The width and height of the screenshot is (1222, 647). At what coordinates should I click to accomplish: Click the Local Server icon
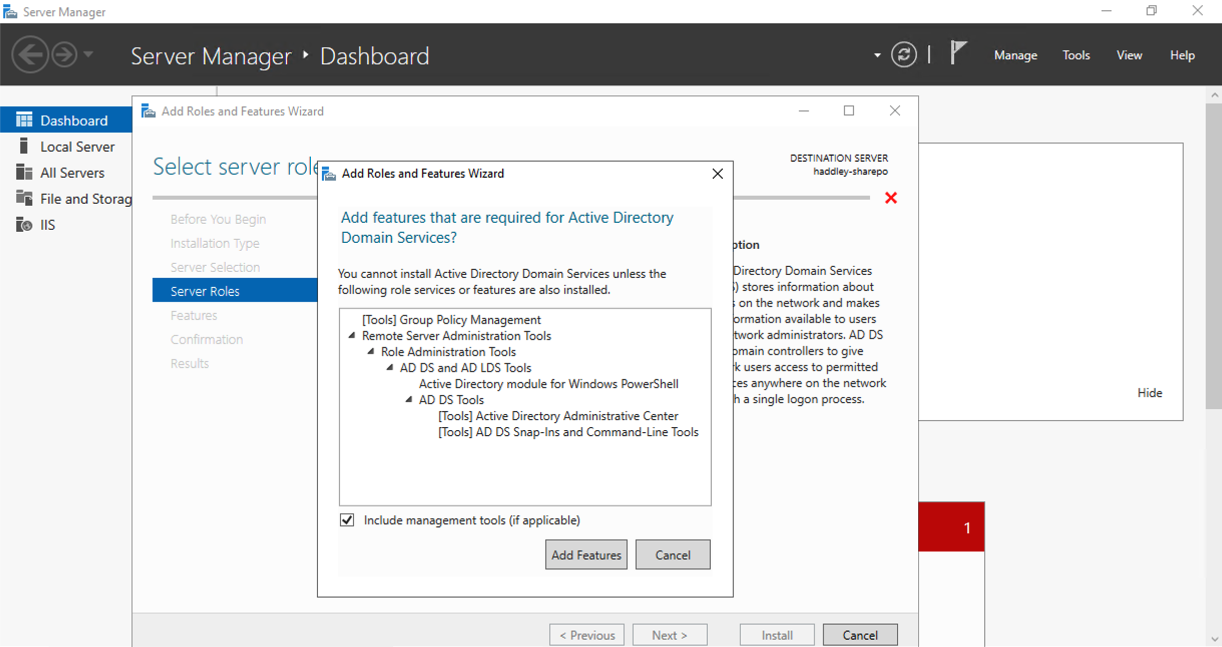click(x=24, y=146)
